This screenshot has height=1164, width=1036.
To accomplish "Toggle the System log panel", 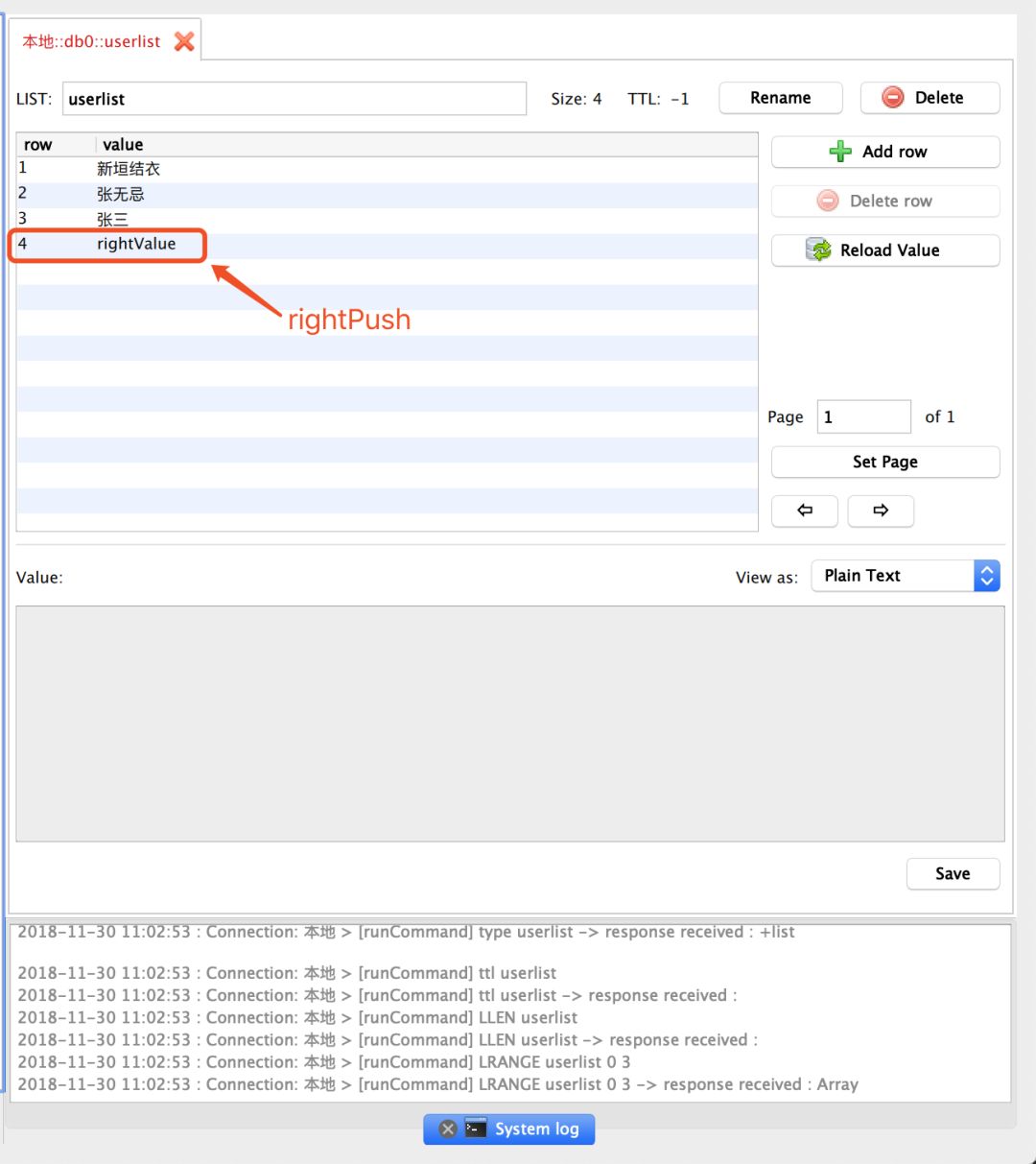I will pos(508,1128).
